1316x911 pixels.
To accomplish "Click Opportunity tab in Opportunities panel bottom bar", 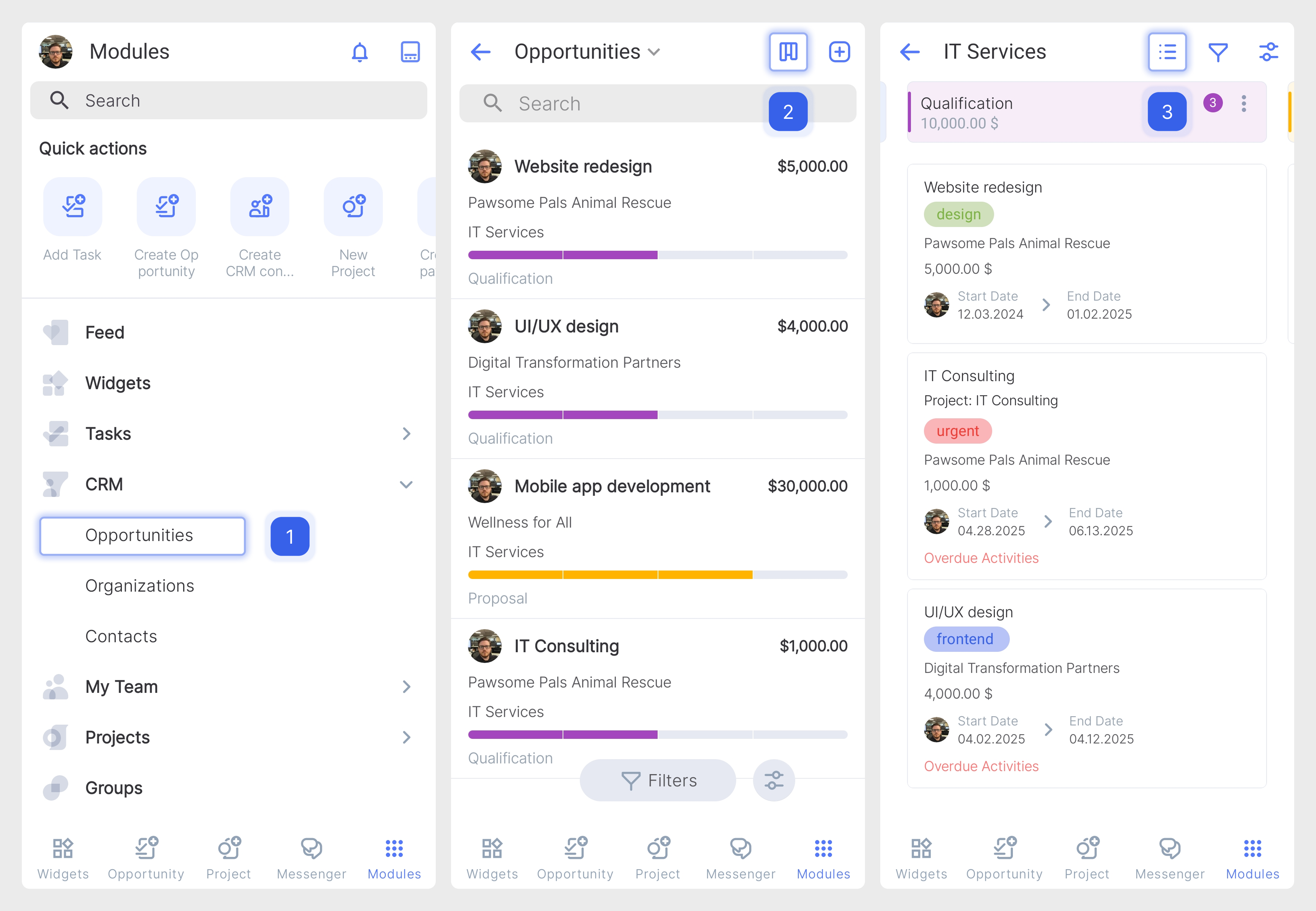I will (575, 858).
